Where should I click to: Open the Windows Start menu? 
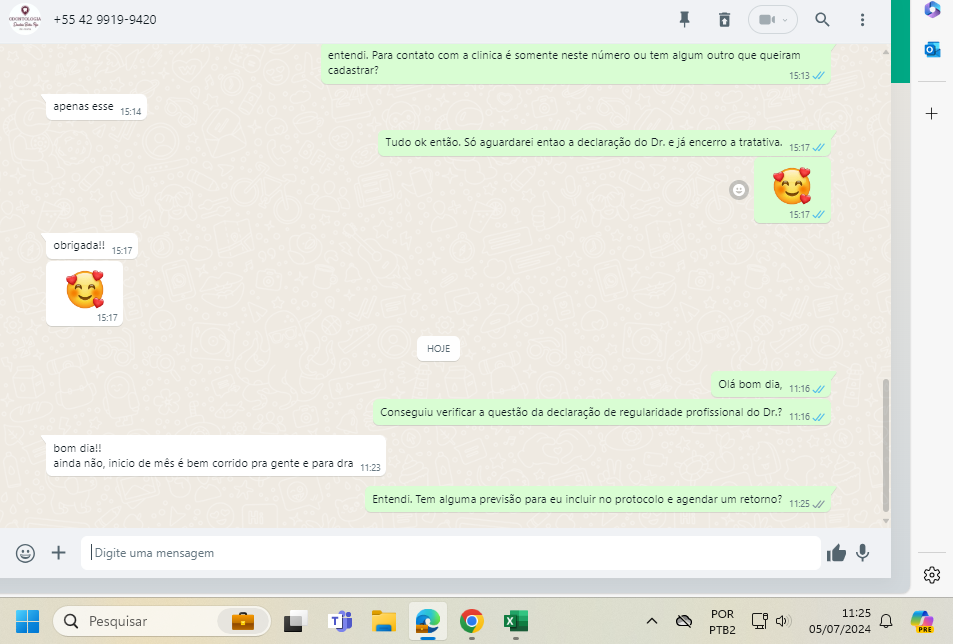(x=27, y=621)
